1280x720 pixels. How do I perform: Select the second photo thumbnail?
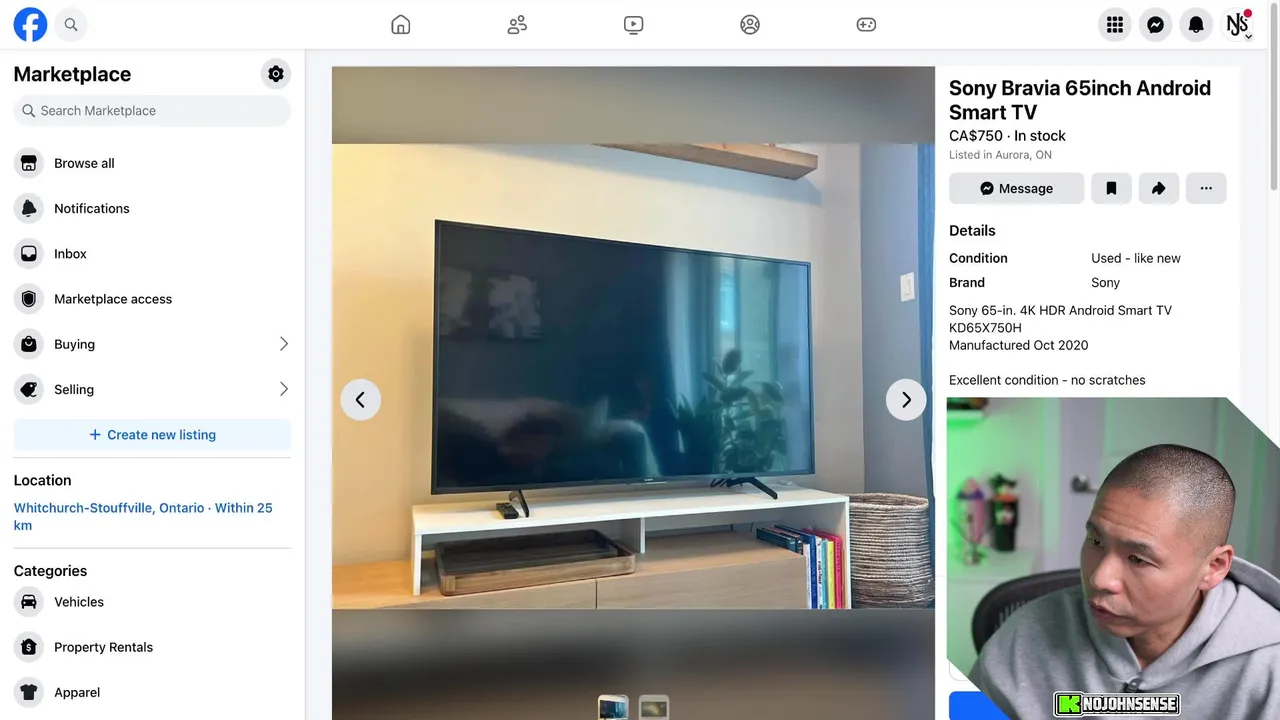(x=654, y=707)
